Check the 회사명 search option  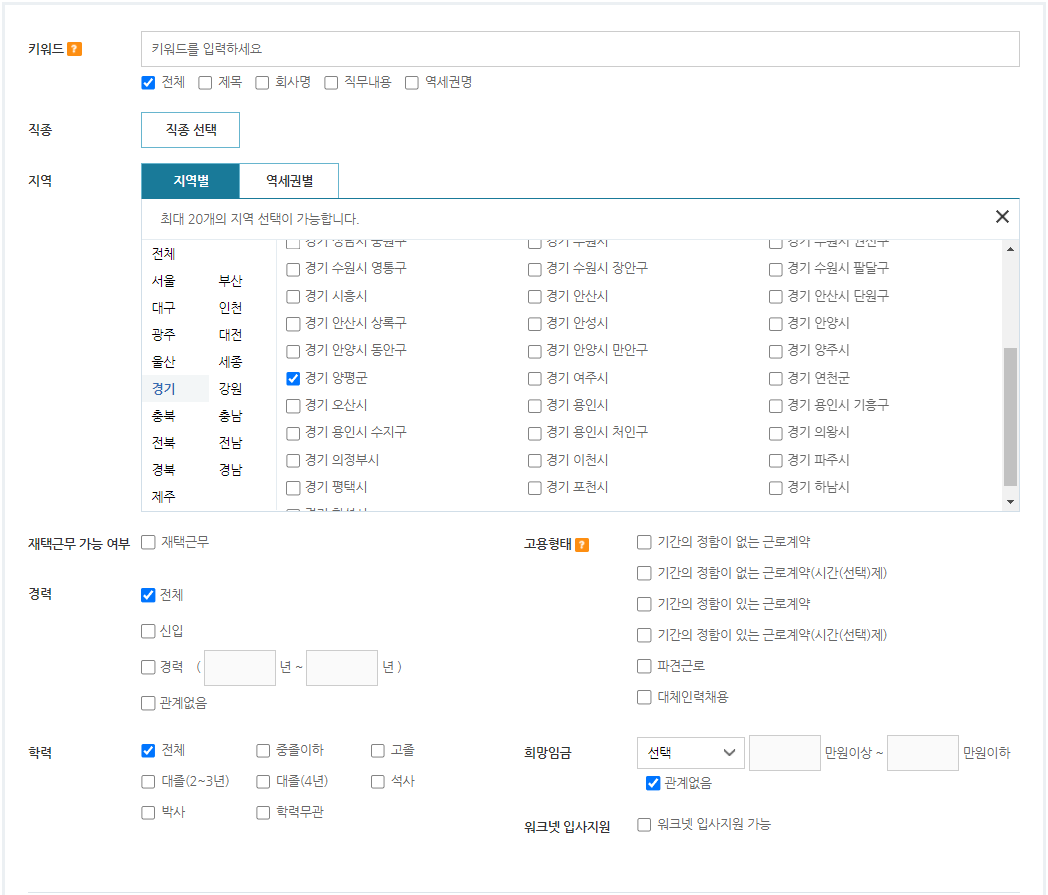pos(262,83)
